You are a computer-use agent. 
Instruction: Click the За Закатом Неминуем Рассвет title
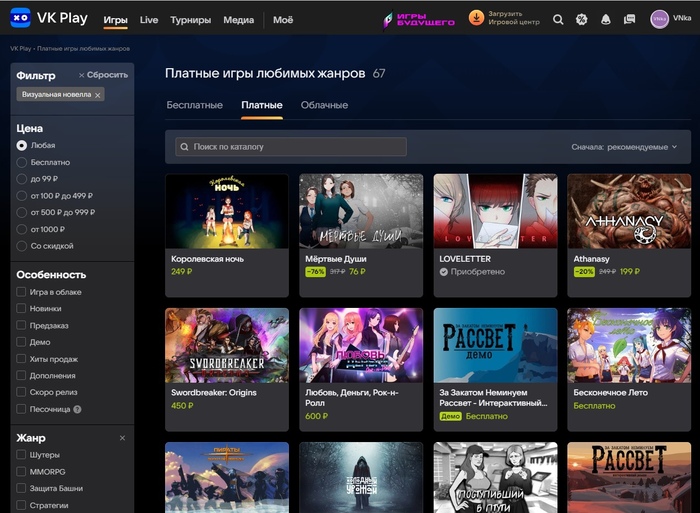493,398
